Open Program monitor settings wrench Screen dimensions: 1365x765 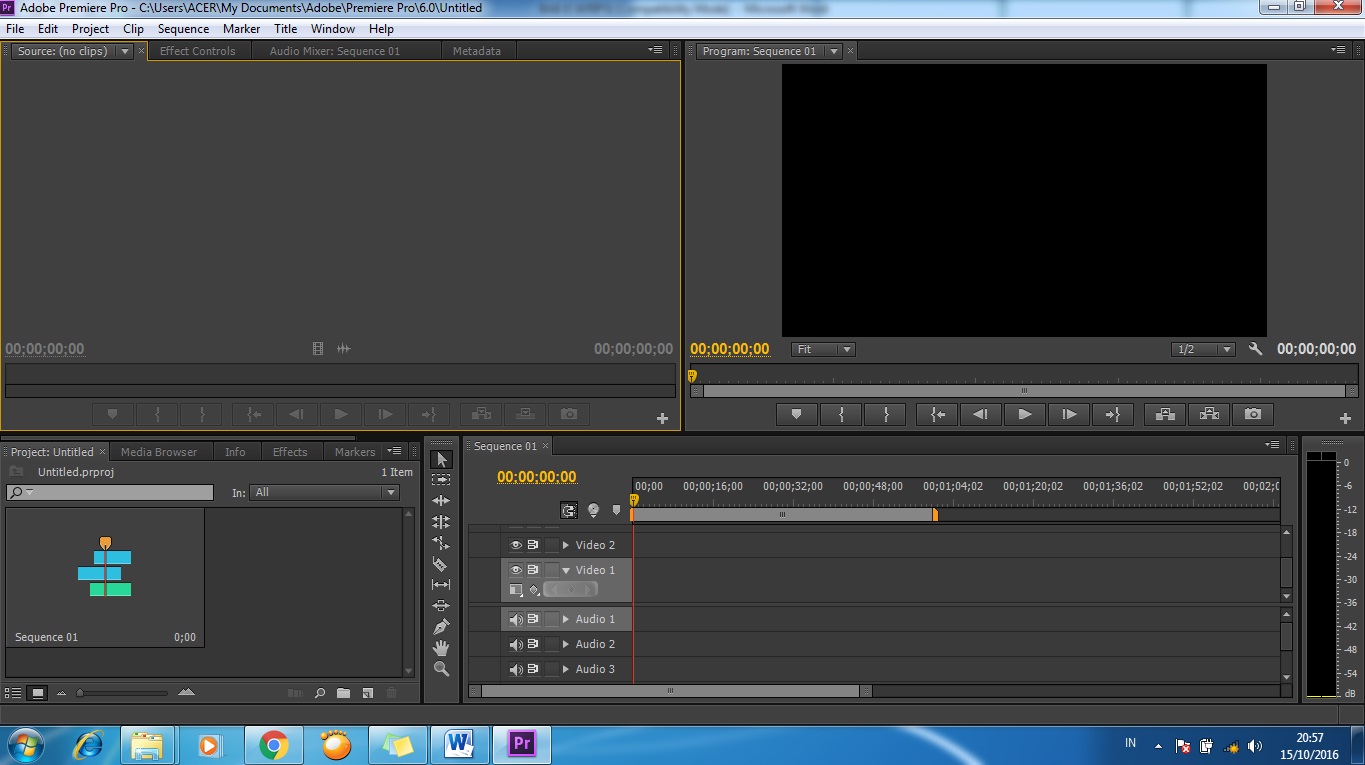coord(1256,349)
